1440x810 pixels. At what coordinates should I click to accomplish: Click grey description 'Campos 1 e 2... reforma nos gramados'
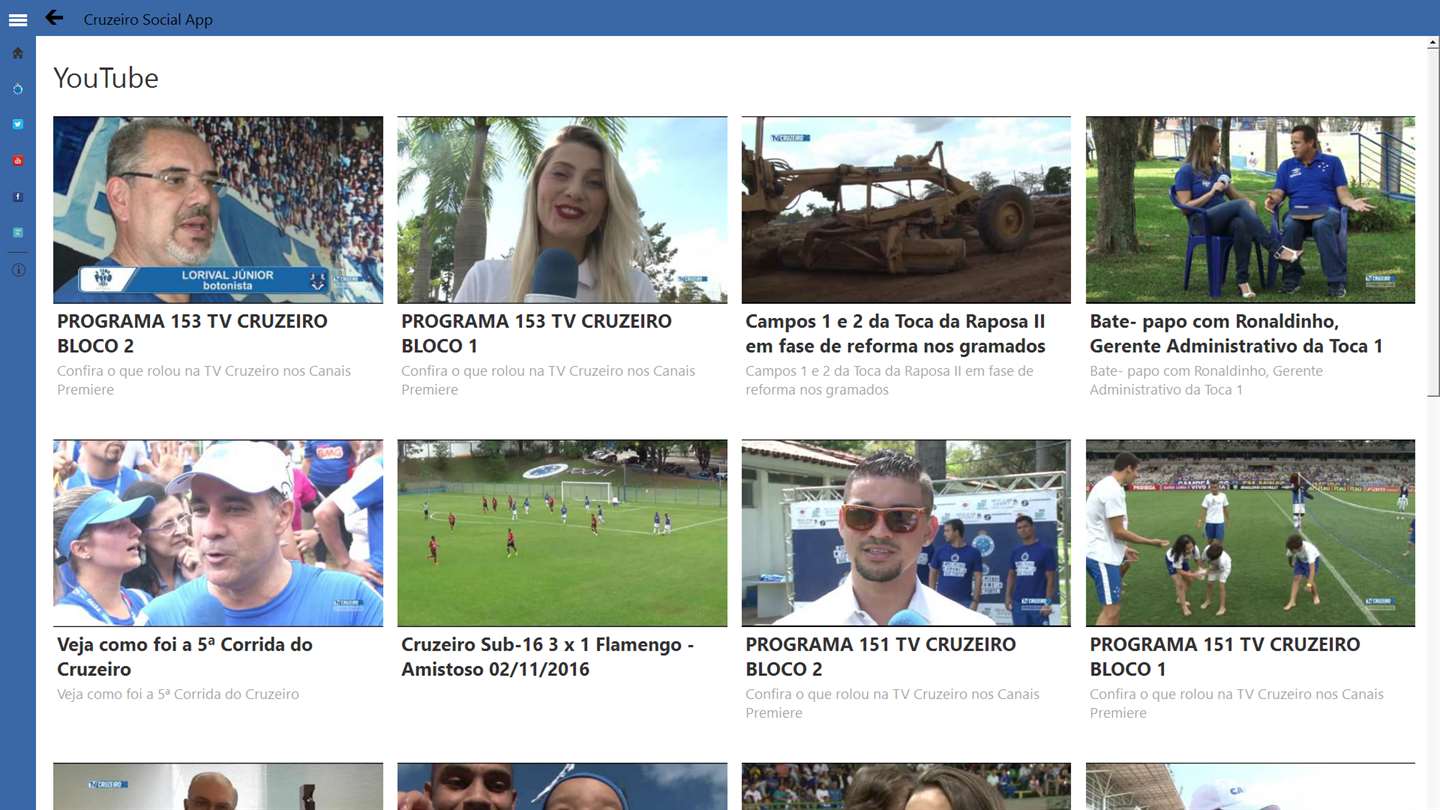click(890, 380)
